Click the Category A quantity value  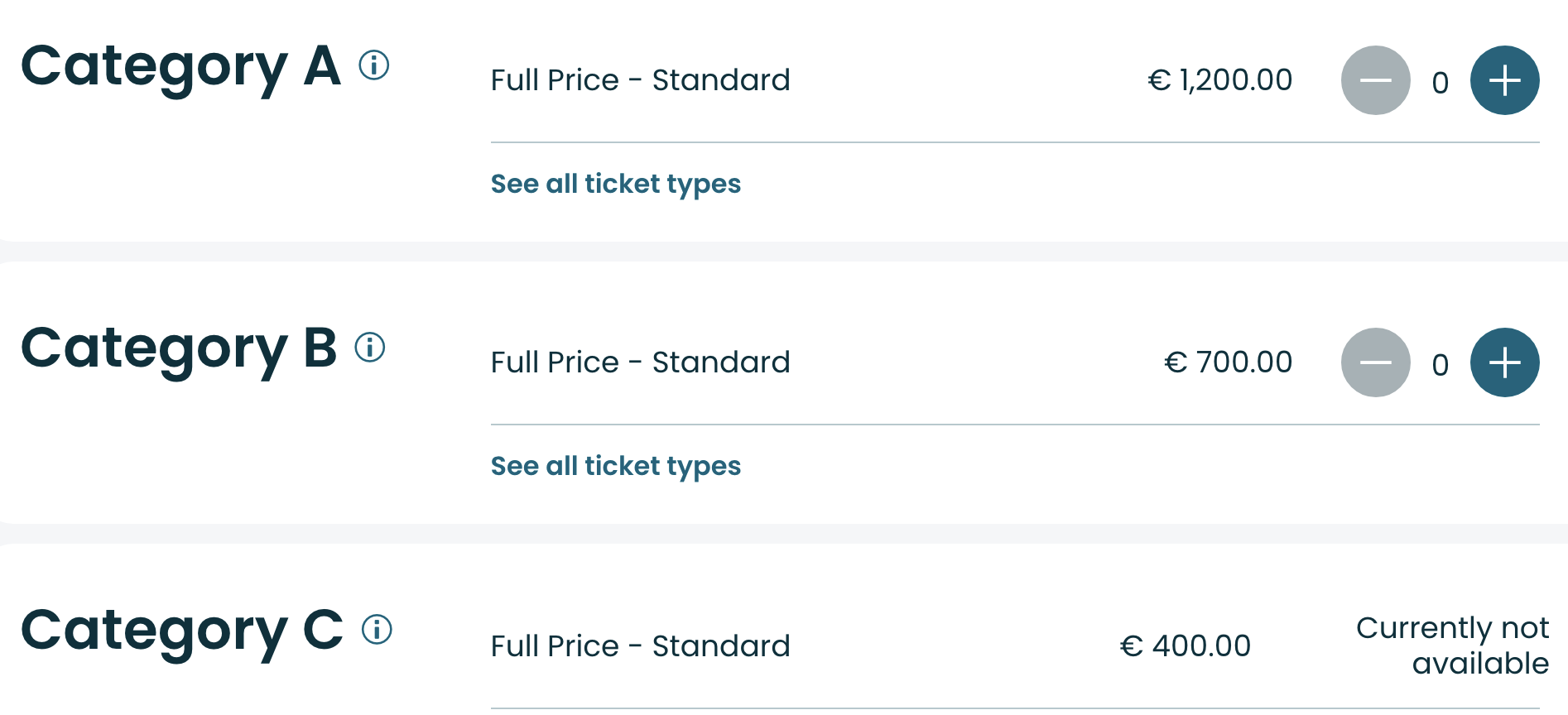[1440, 82]
